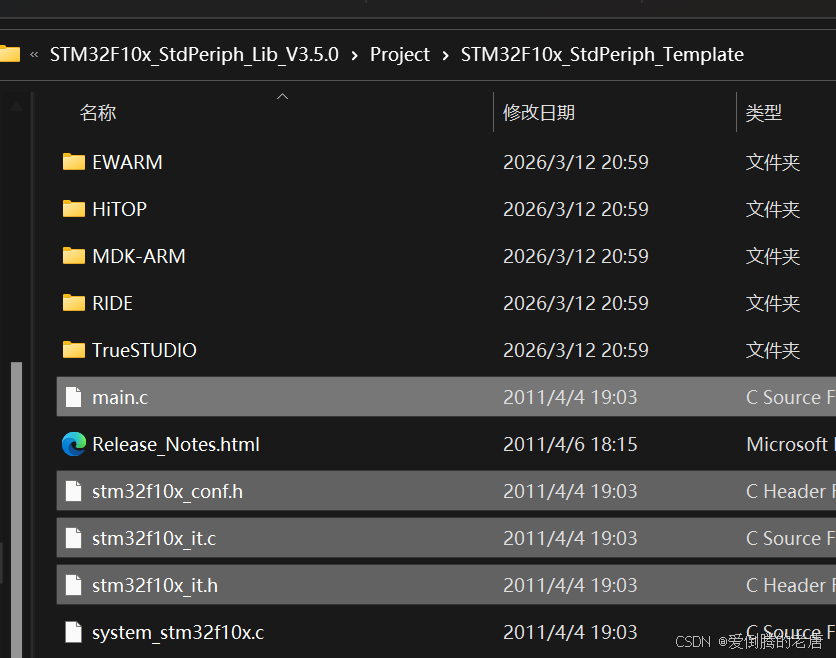This screenshot has width=836, height=658.
Task: Open dropdown arrow after STM32F10x_StdPeriph_Lib_V3.5.0
Action: [x=355, y=55]
